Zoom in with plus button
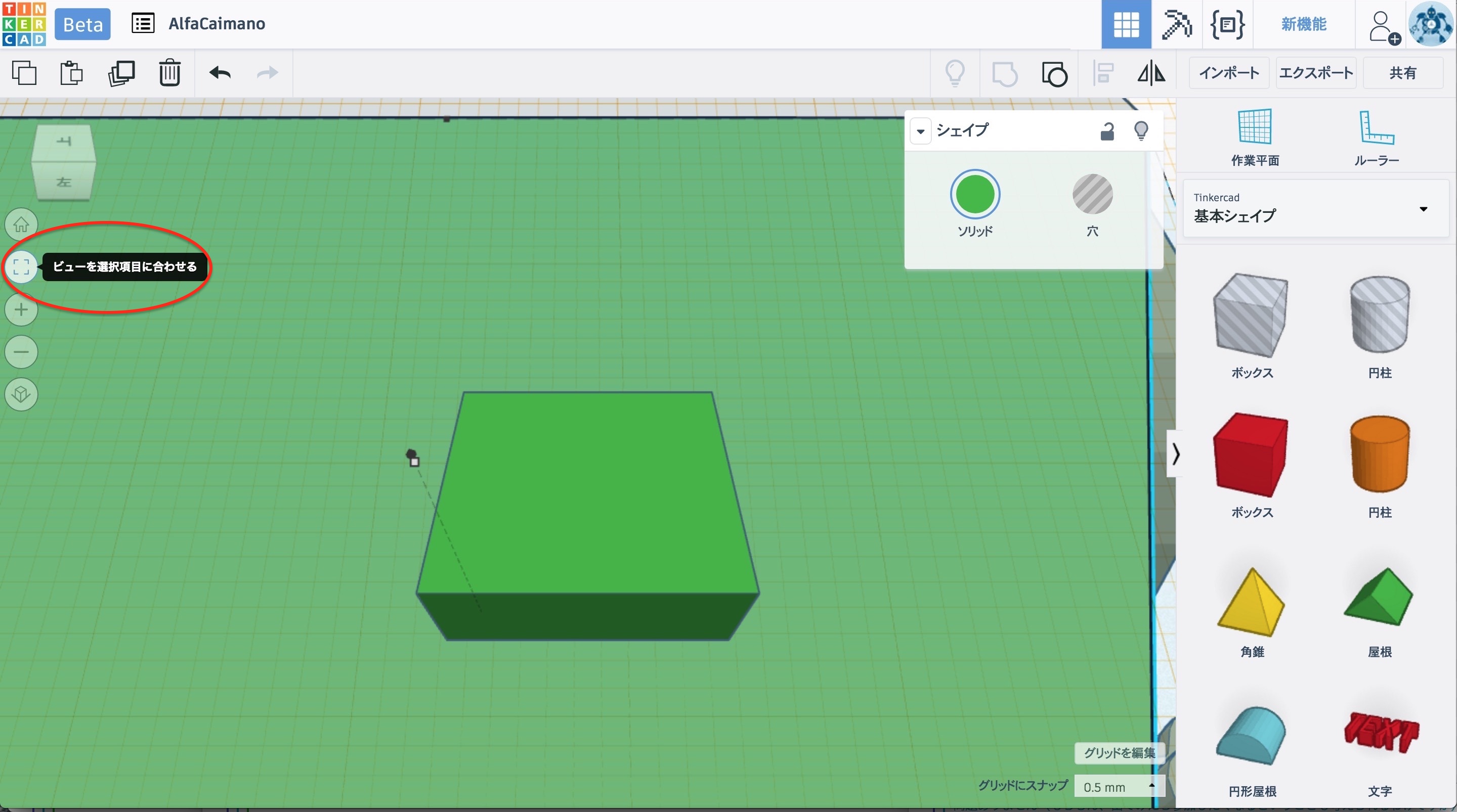 click(x=21, y=309)
